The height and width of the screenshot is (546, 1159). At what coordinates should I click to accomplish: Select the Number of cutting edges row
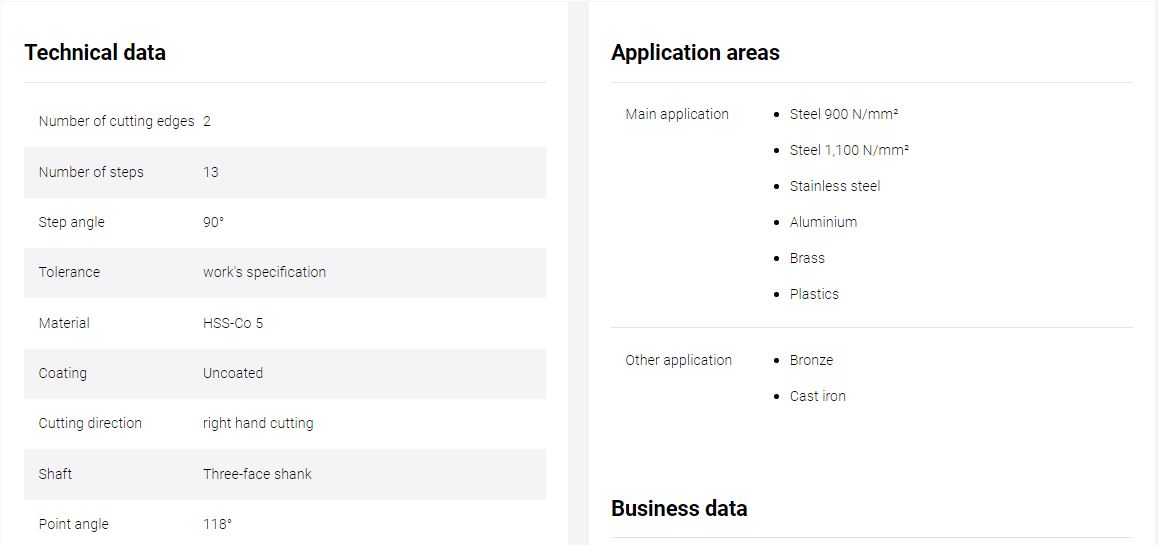point(285,121)
